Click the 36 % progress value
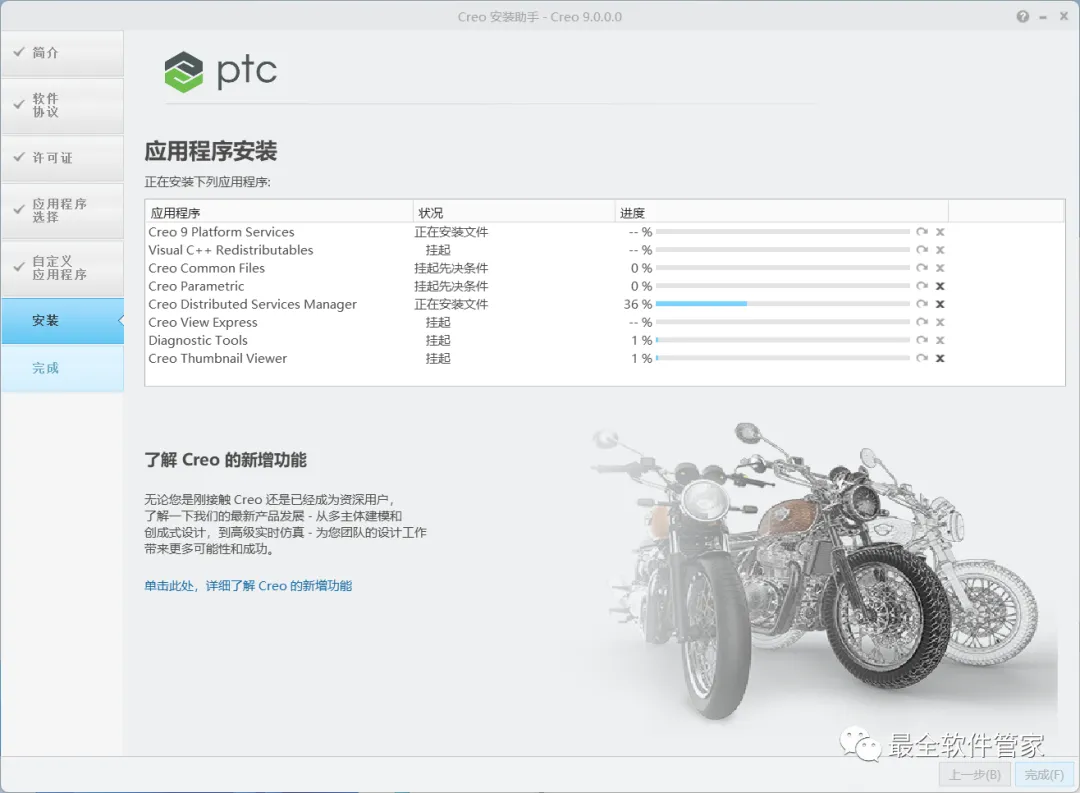Screen dimensions: 1080x793 [x=638, y=304]
